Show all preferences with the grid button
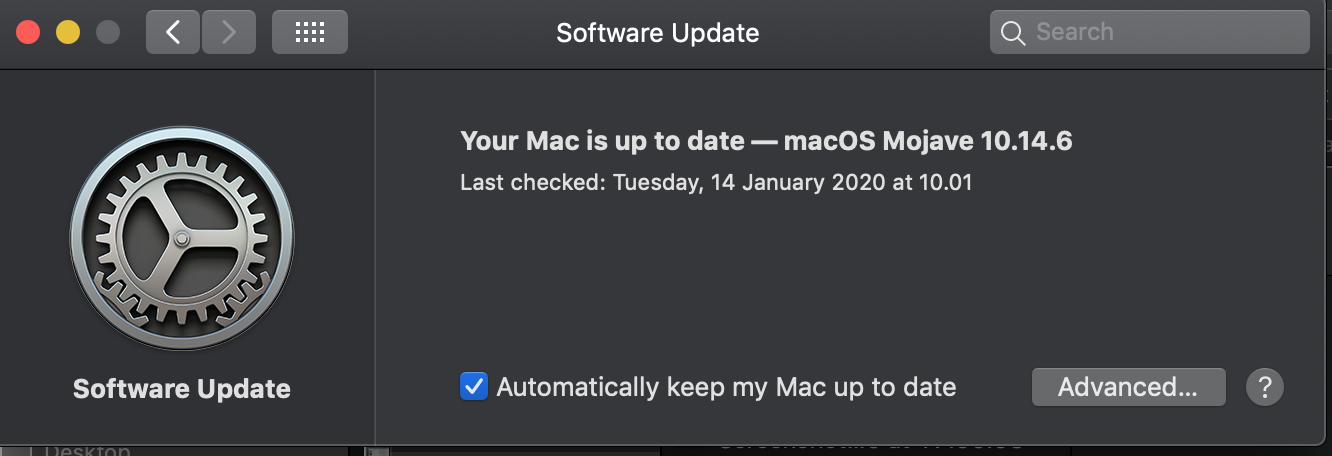The image size is (1332, 456). [x=310, y=32]
